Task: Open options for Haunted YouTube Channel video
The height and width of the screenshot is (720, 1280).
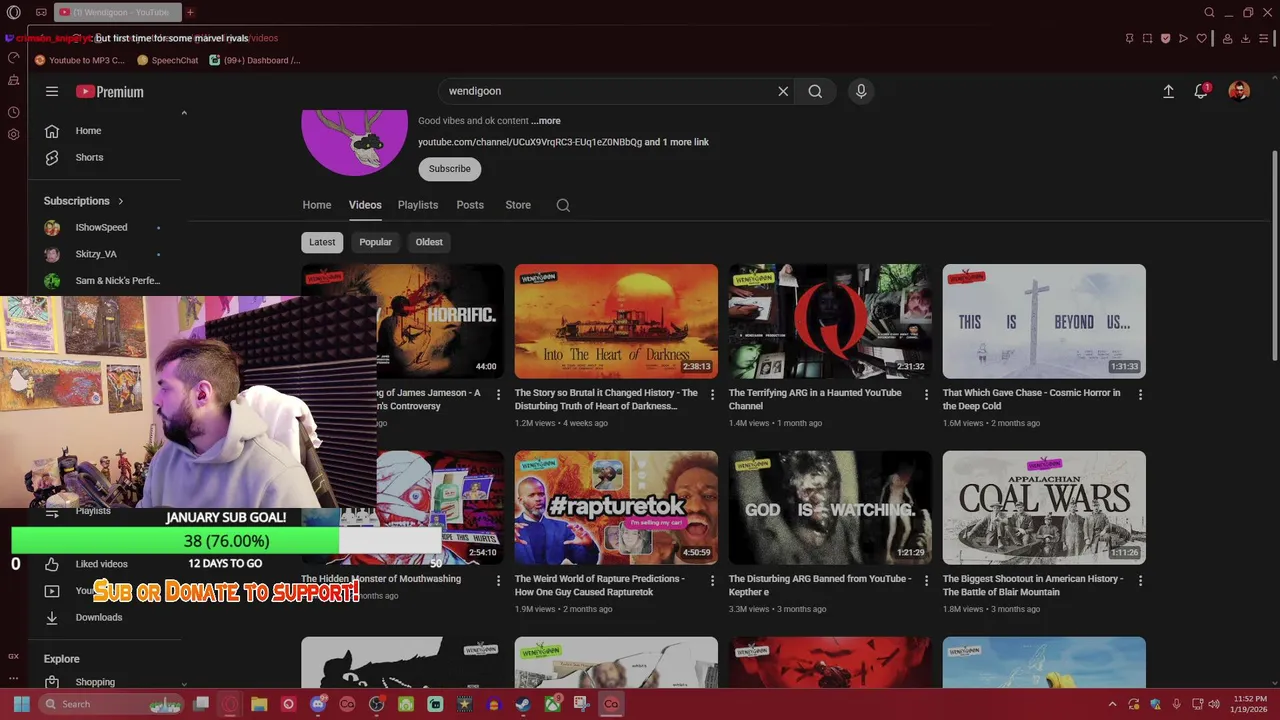Action: 926,395
